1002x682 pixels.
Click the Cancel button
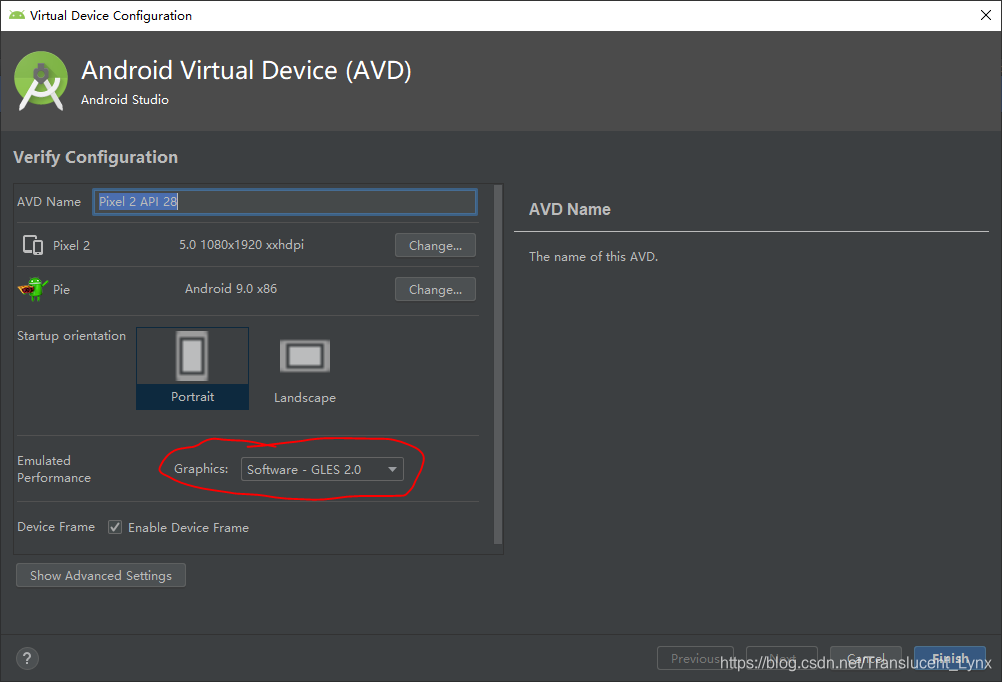click(x=866, y=658)
